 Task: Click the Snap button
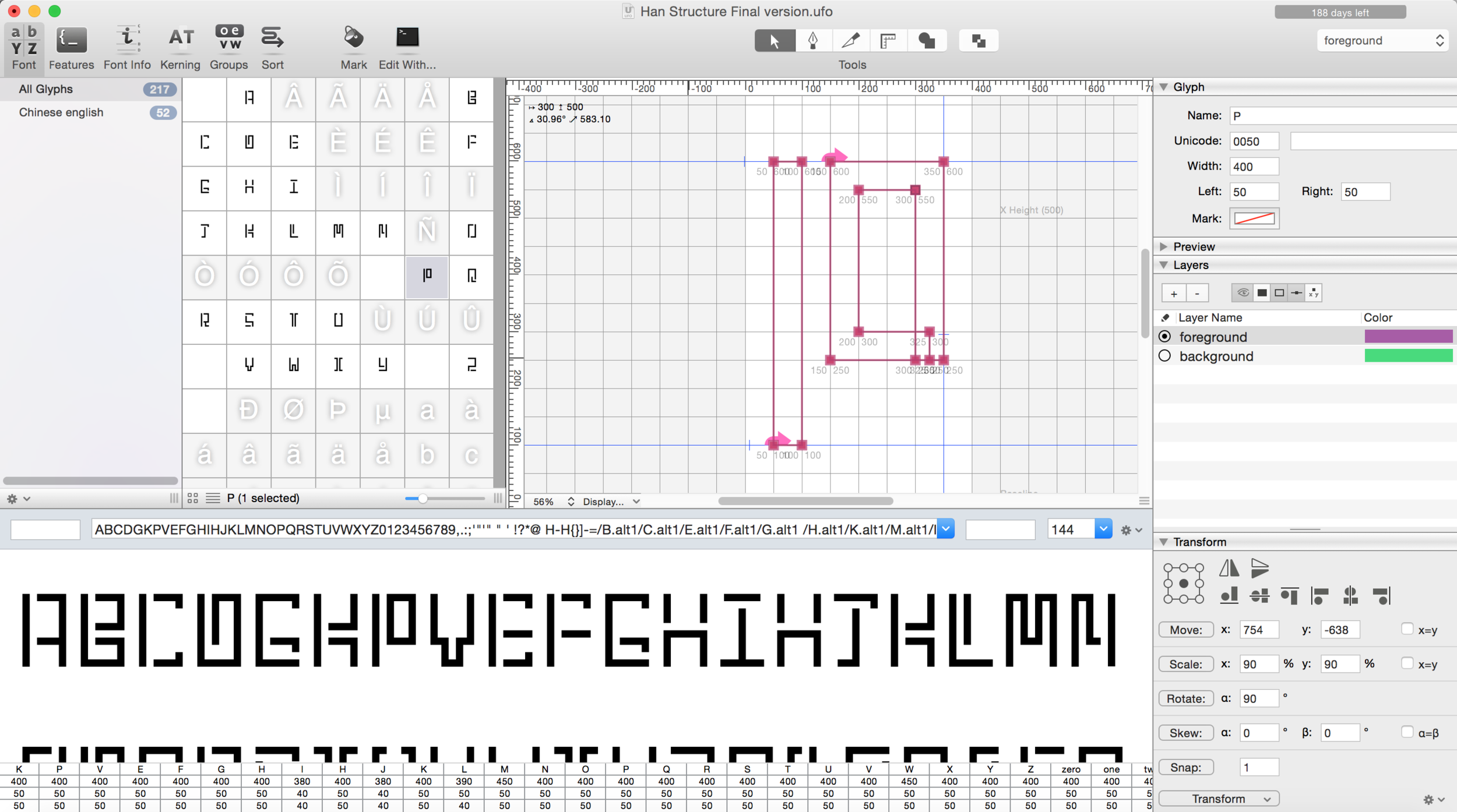[x=1186, y=767]
